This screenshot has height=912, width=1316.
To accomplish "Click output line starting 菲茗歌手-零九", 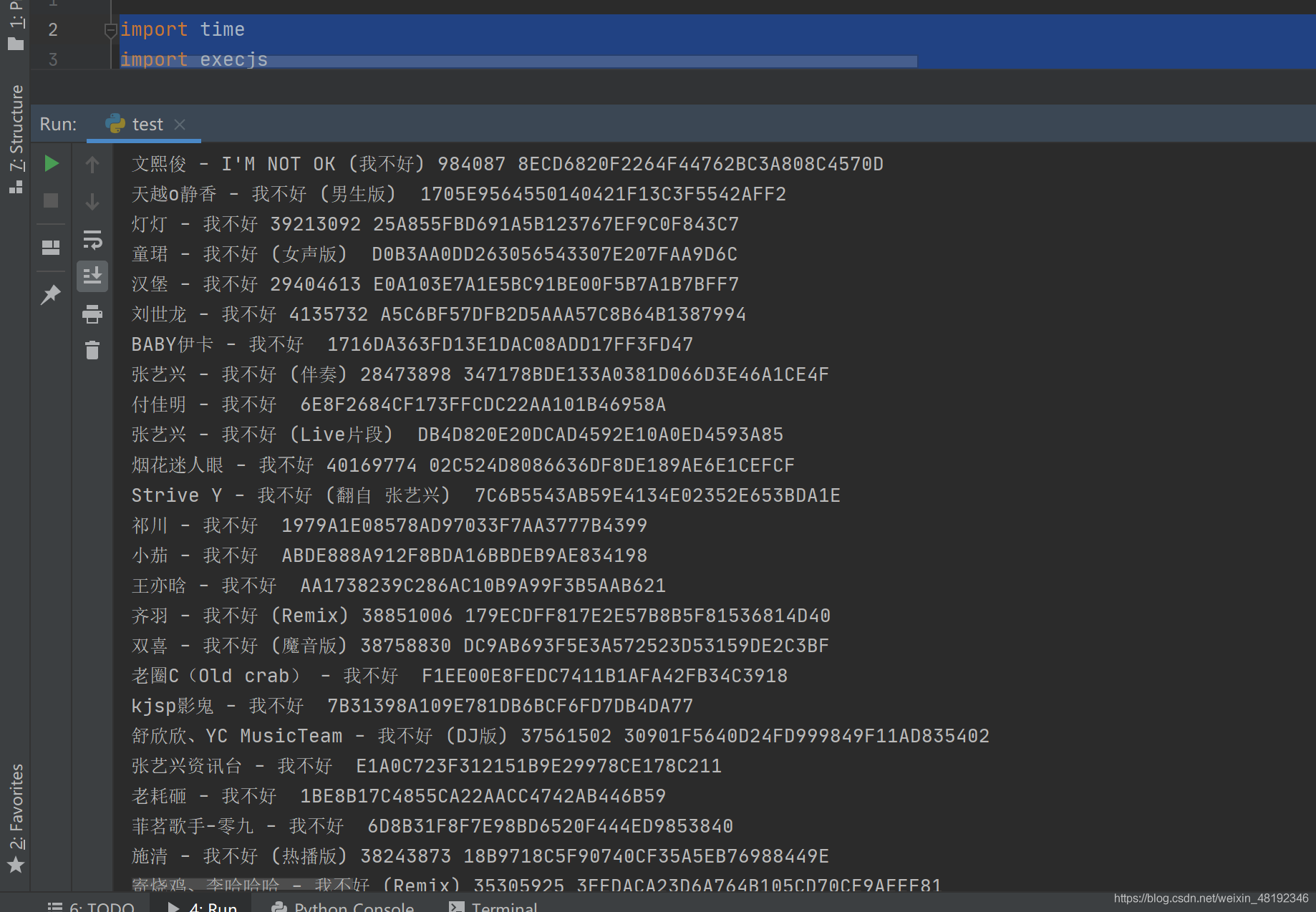I will tap(432, 826).
